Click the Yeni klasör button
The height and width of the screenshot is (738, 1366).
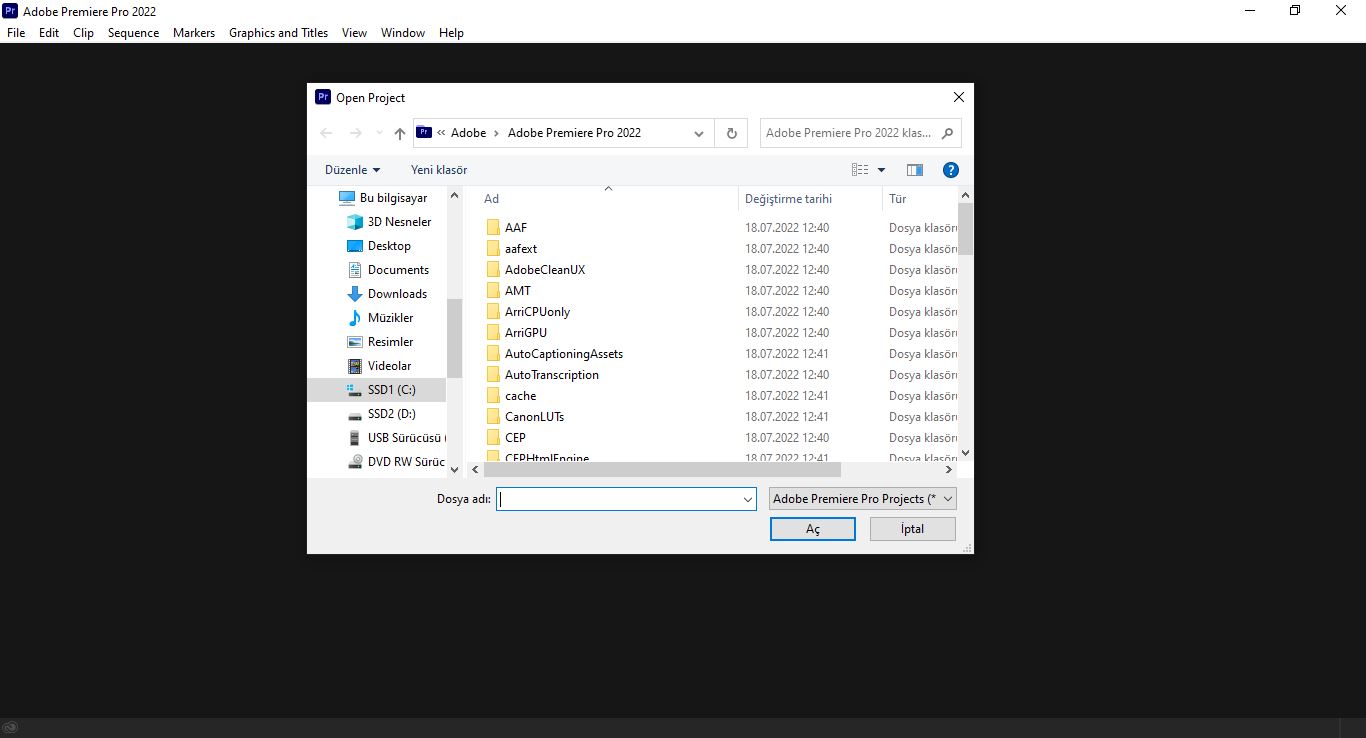click(439, 170)
